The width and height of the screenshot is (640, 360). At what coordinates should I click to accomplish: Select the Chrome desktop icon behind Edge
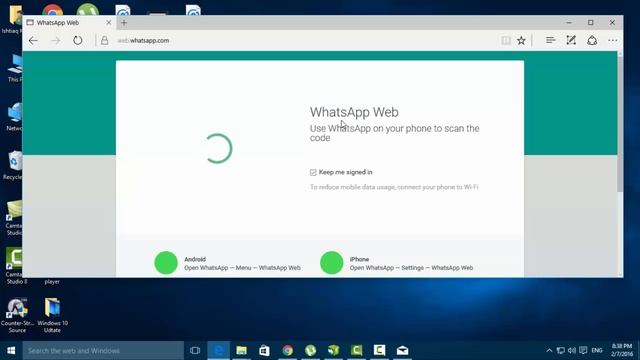click(x=52, y=11)
